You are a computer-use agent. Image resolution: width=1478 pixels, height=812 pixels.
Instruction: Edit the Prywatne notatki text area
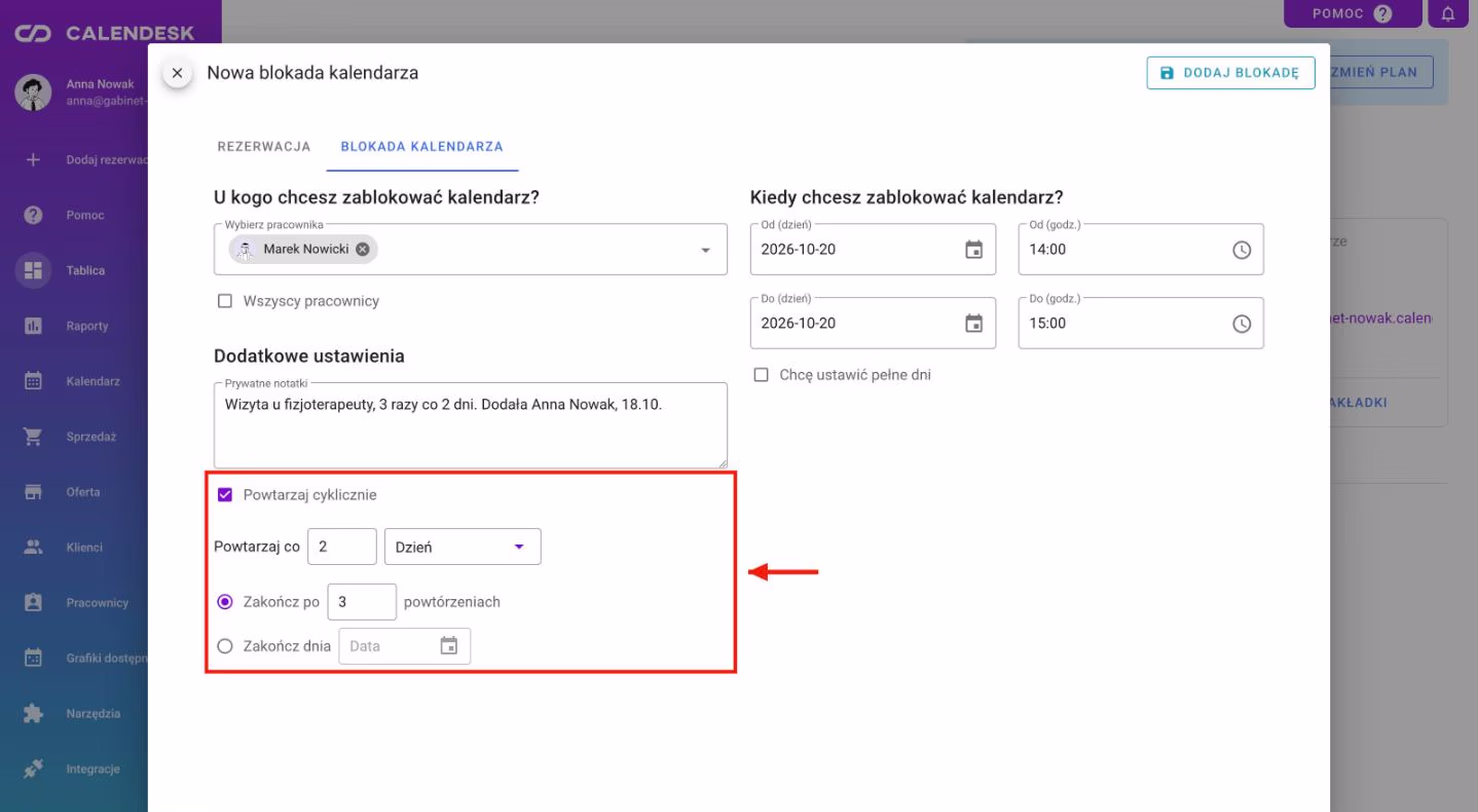point(470,426)
